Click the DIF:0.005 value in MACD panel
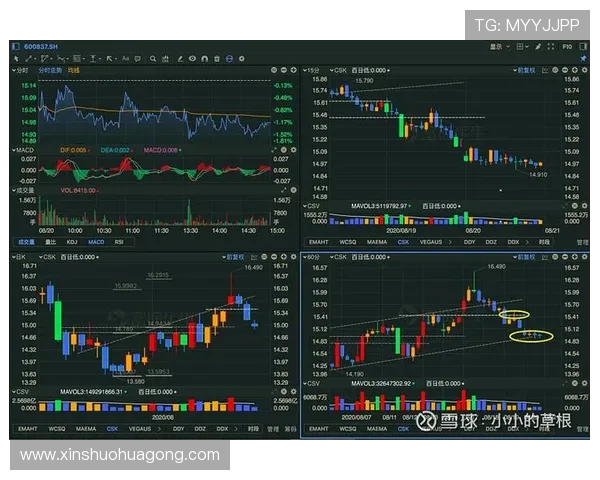This screenshot has height=480, width=600. tap(74, 150)
